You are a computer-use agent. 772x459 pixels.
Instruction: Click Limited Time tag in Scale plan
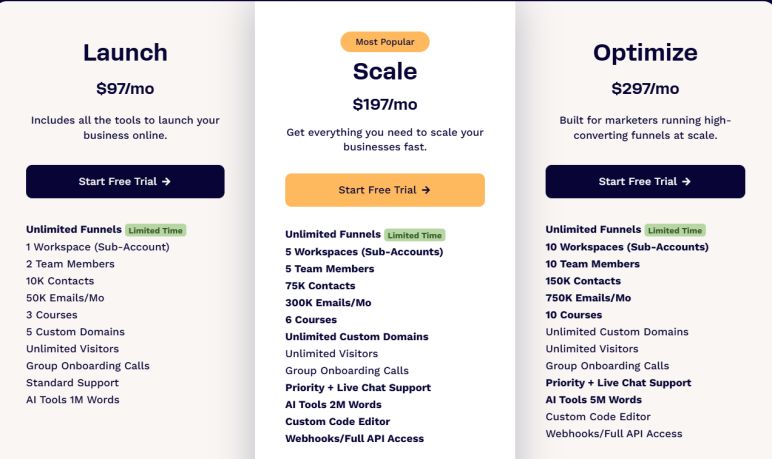pyautogui.click(x=415, y=235)
